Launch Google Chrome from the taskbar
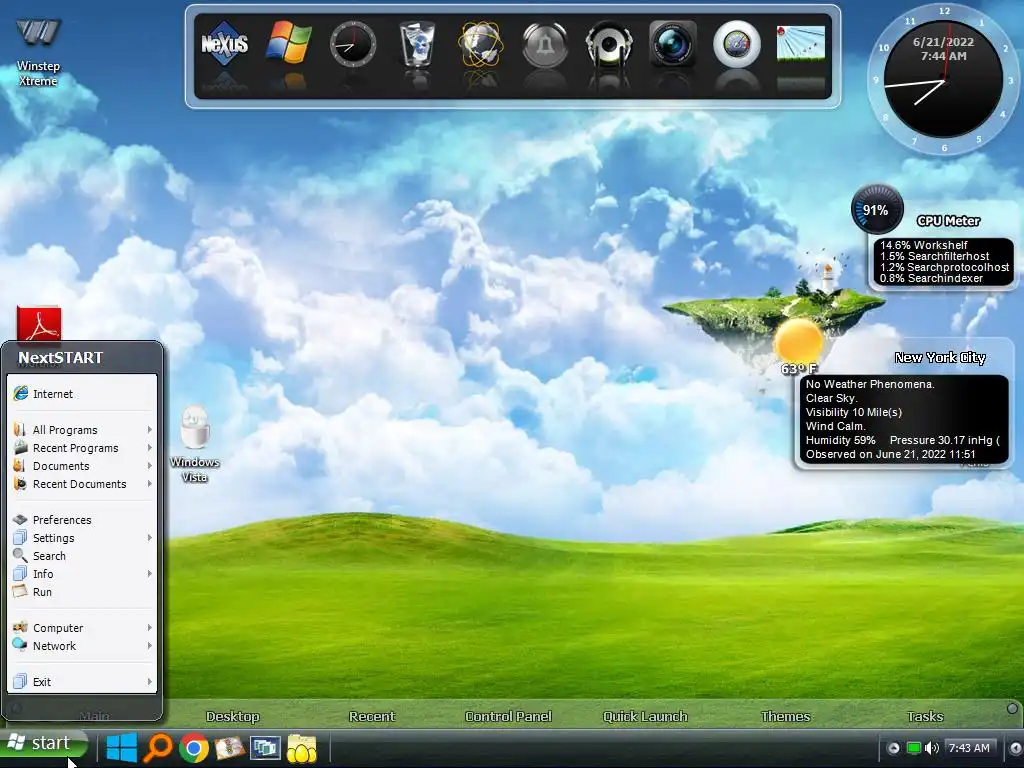The width and height of the screenshot is (1024, 768). [193, 748]
